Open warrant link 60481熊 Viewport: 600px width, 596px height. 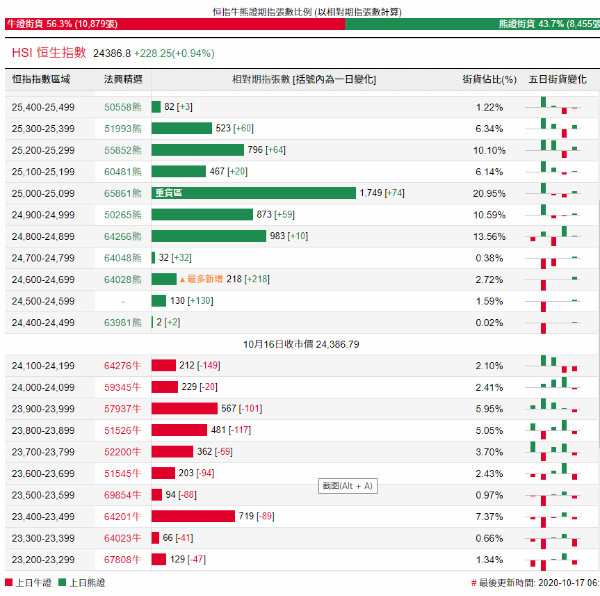tap(122, 172)
